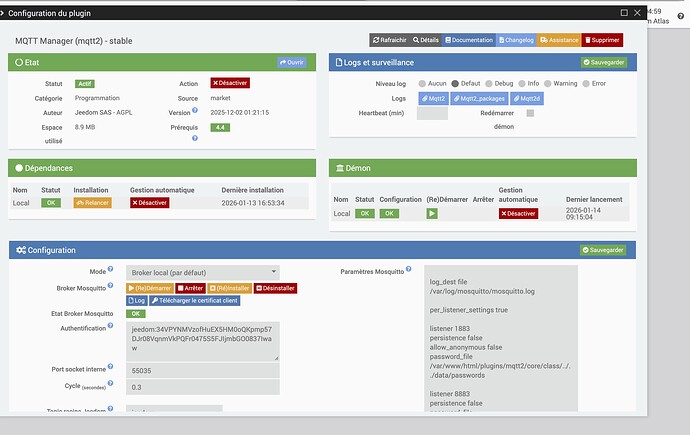Click the Authentification text area

click(x=202, y=342)
